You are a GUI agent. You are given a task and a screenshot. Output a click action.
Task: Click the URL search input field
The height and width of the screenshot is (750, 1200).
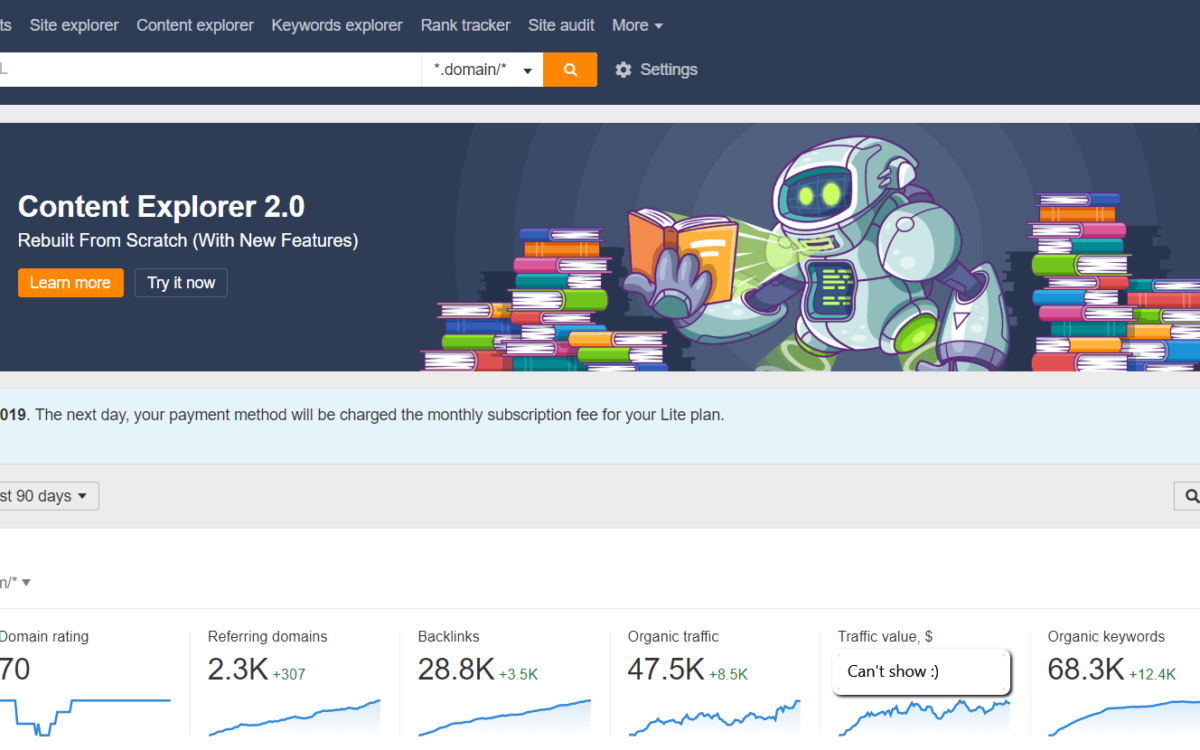210,69
